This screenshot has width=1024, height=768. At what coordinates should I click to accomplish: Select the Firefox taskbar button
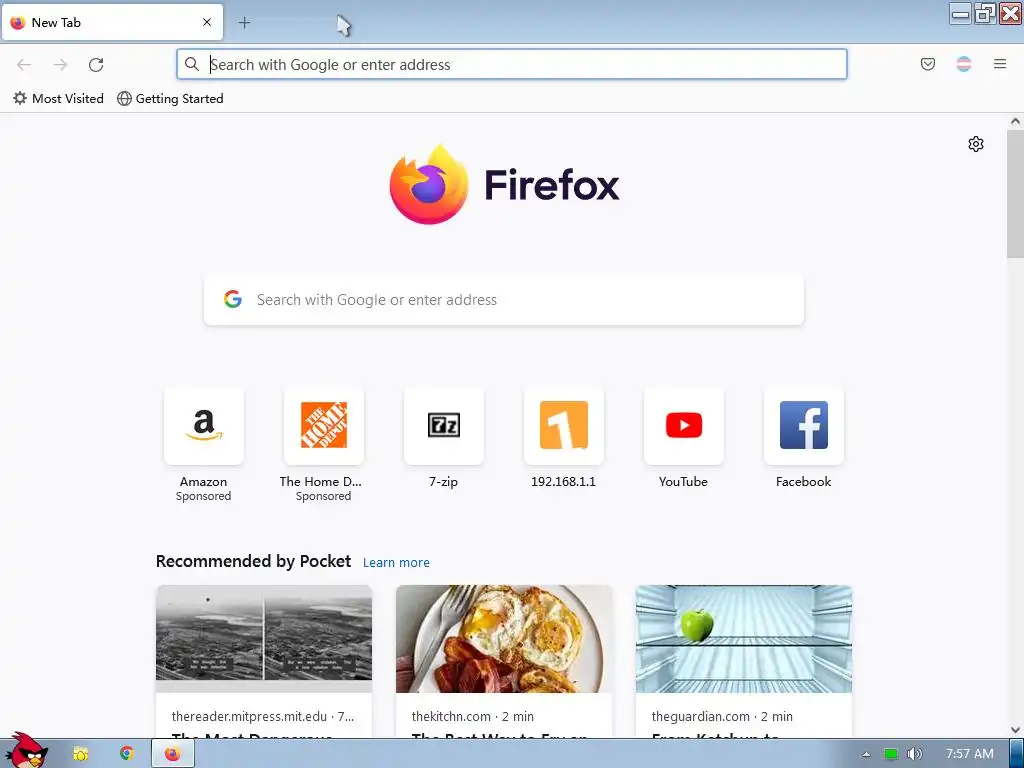point(172,754)
